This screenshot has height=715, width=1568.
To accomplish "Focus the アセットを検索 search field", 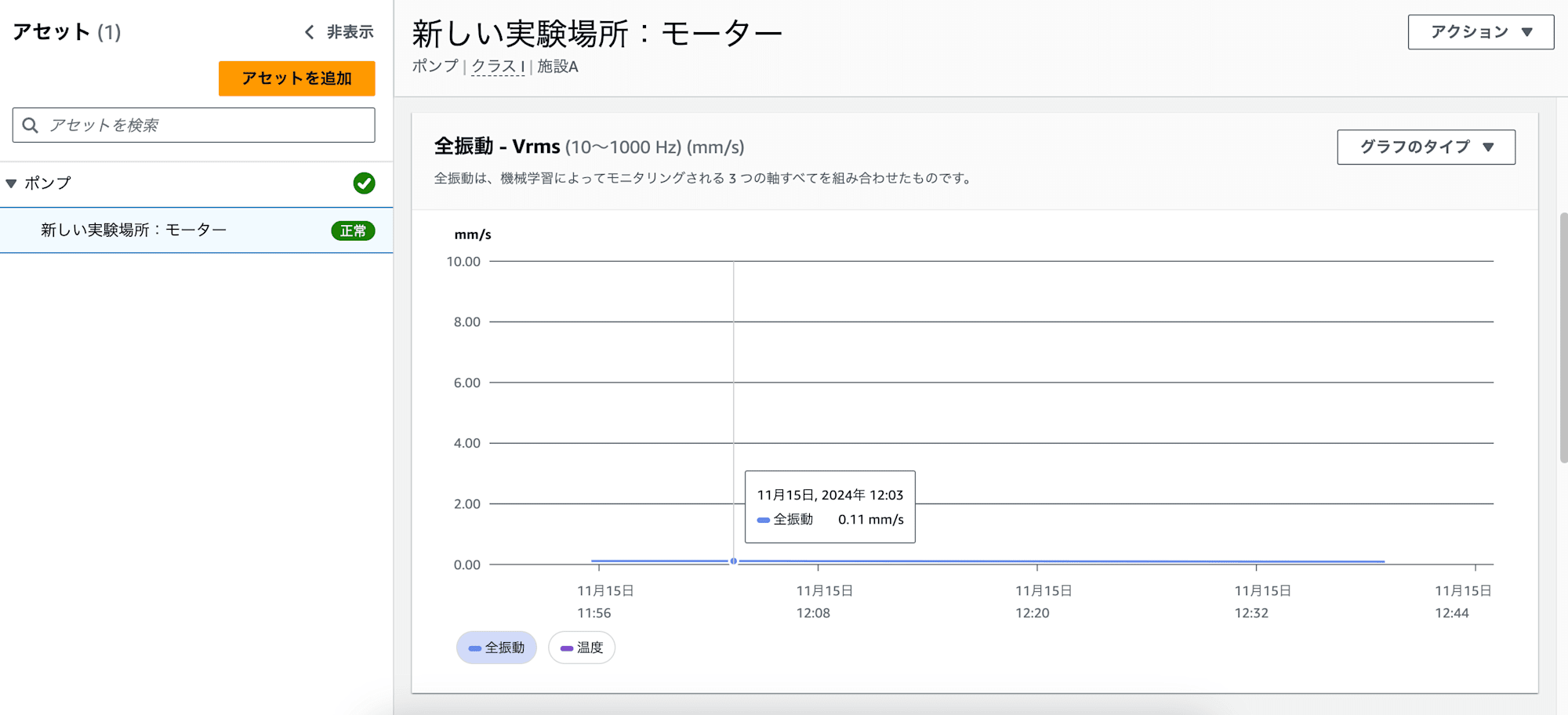I will click(194, 125).
